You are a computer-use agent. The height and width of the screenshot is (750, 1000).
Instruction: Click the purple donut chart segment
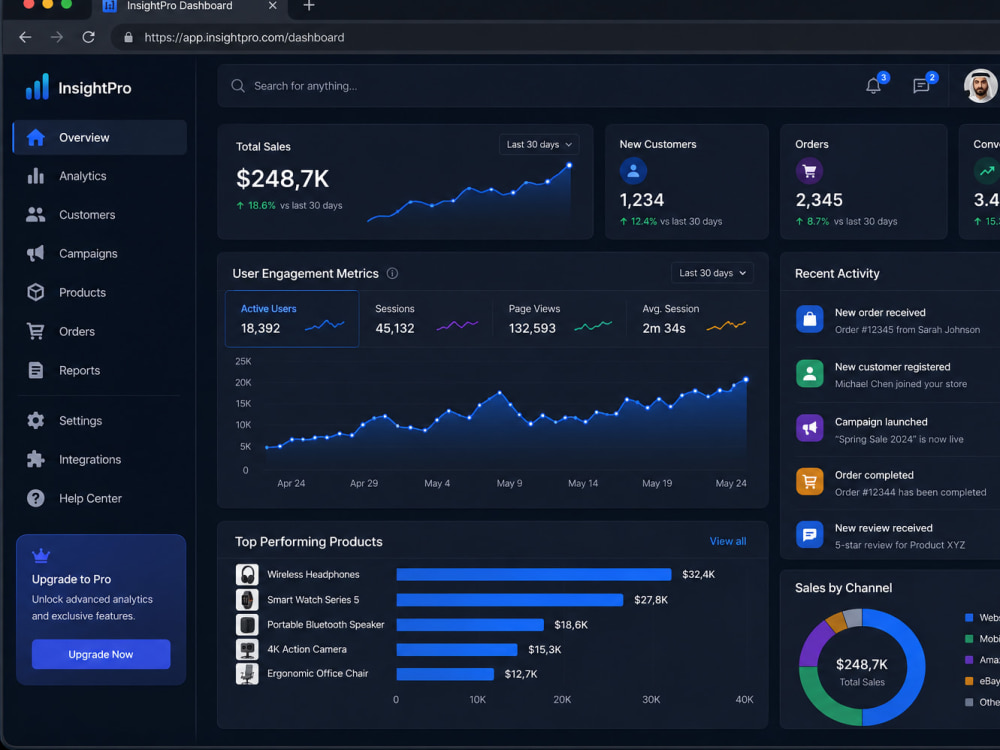[812, 643]
